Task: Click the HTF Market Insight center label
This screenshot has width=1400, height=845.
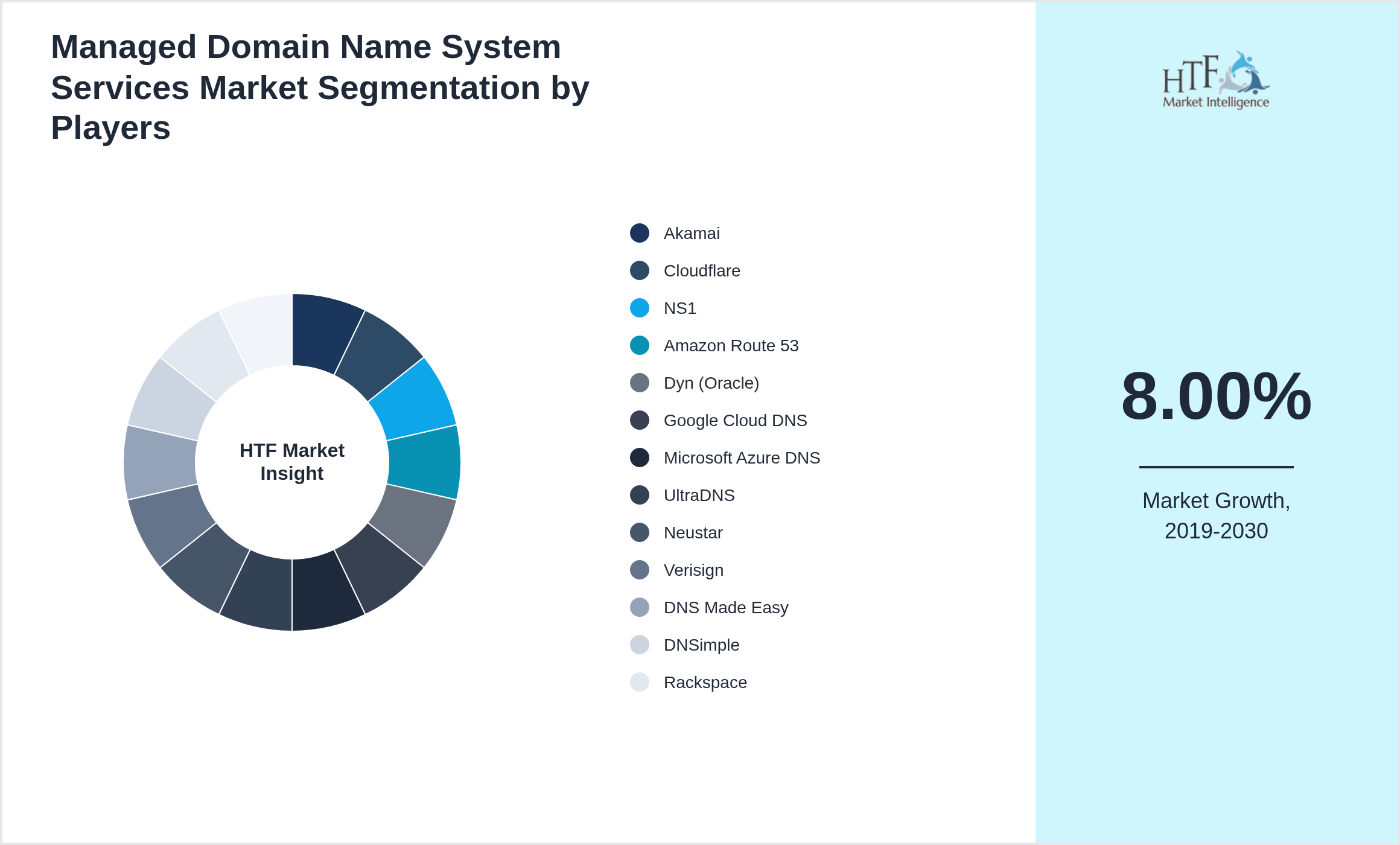Action: 291,462
